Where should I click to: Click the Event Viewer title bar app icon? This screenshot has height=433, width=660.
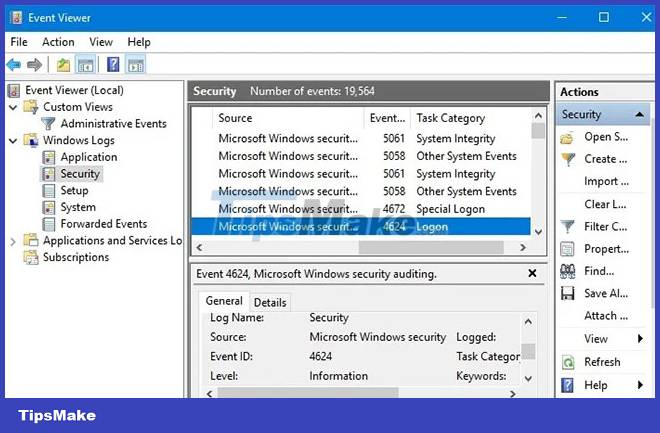16,18
